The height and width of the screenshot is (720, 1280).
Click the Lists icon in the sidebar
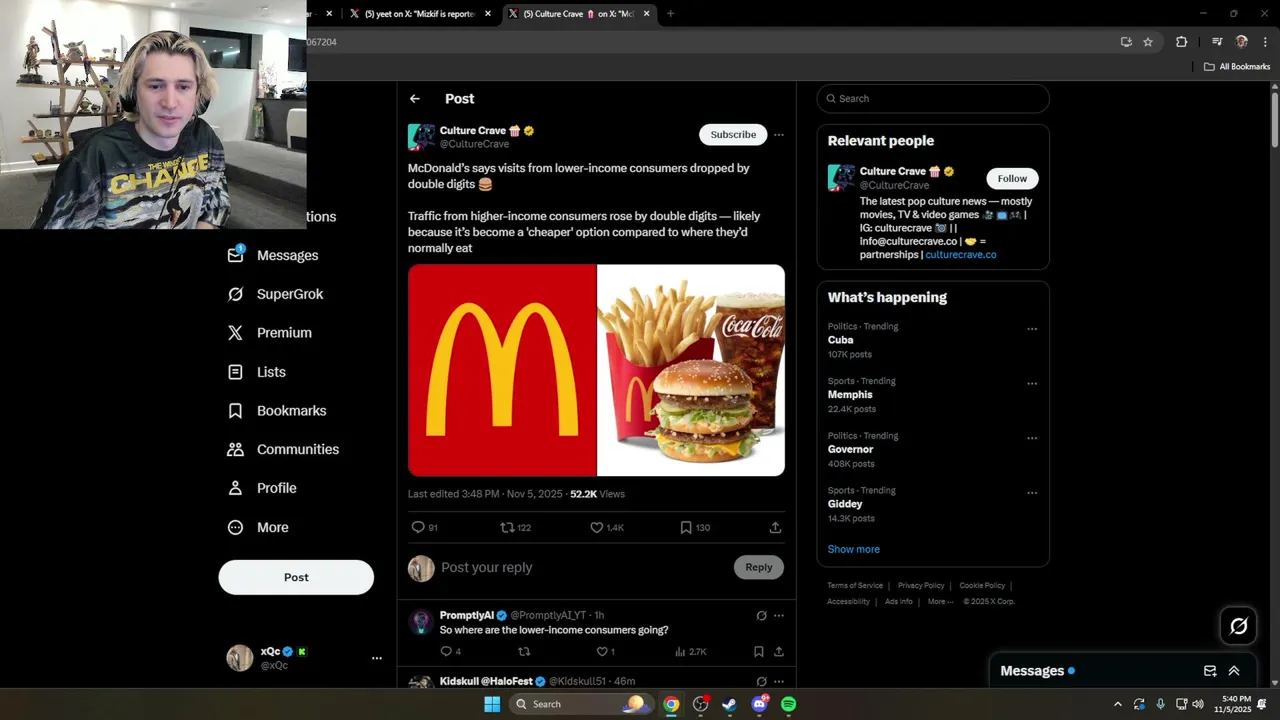235,372
